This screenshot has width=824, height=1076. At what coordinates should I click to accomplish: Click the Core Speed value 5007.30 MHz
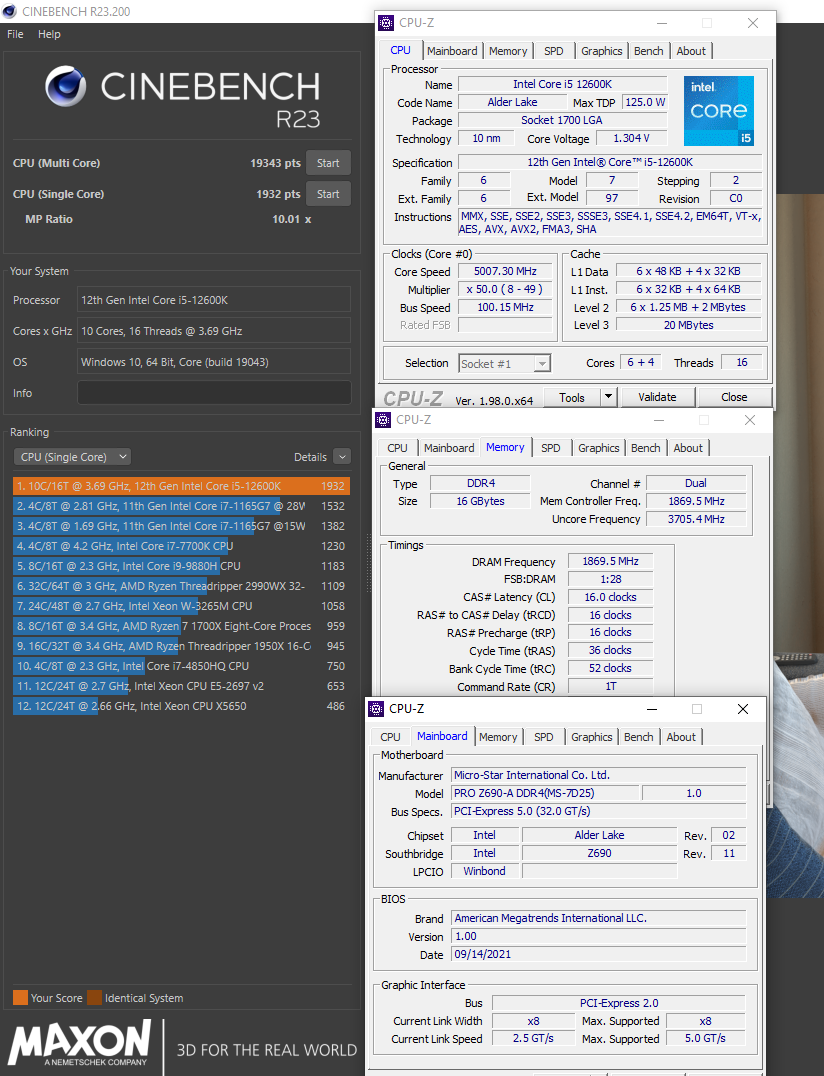tap(506, 272)
